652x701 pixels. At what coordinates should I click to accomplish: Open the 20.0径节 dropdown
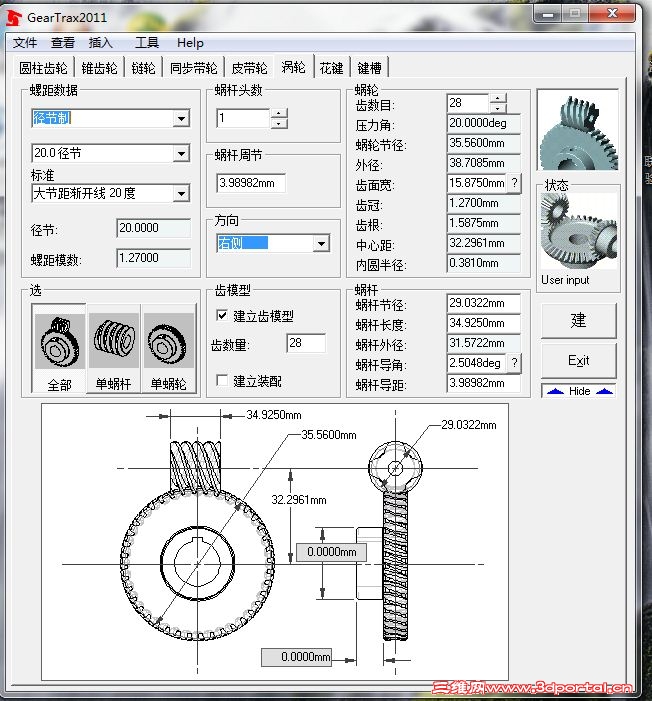coord(181,153)
